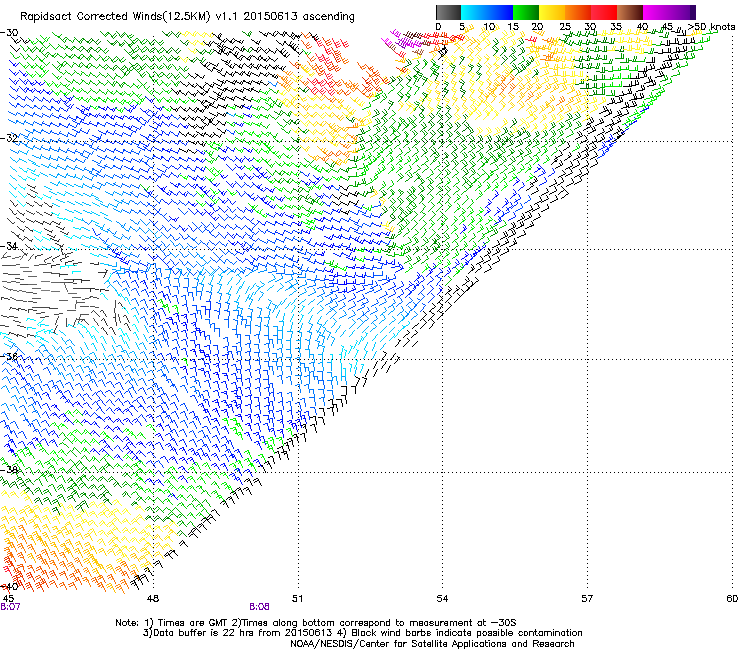Pick the brown 35–40 knots legend segment
The height and width of the screenshot is (650, 740).
(x=630, y=12)
